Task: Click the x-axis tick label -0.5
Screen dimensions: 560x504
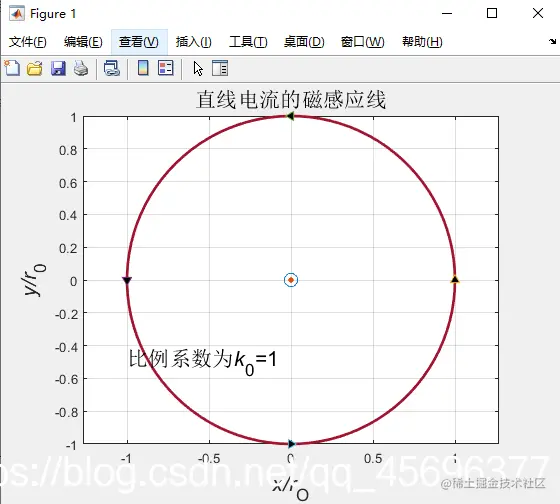Action: [209, 459]
